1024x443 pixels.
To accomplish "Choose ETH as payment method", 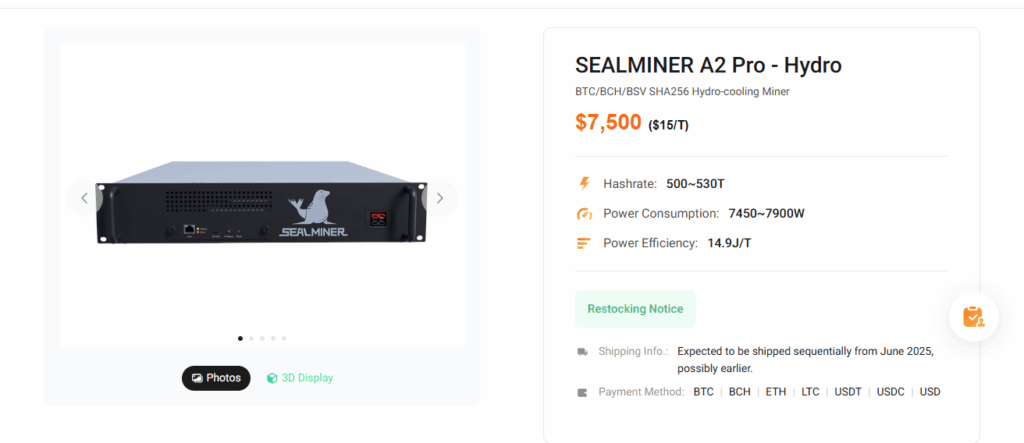I will coord(776,392).
